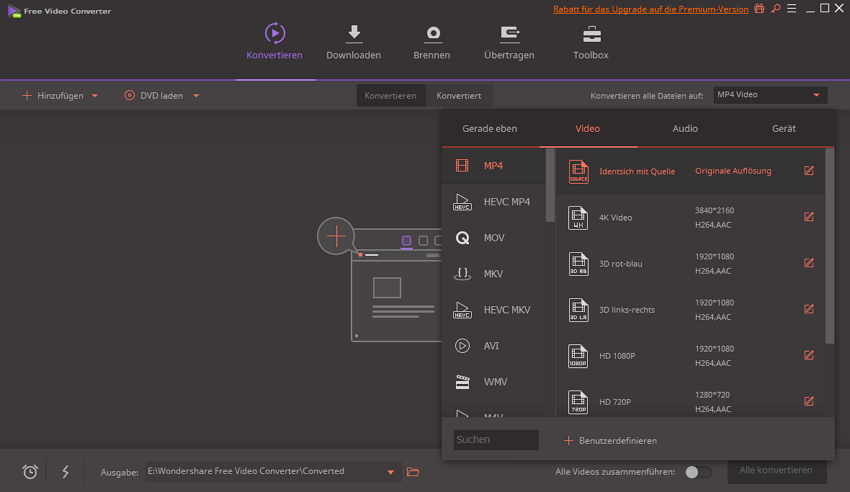
Task: Select the 3D rot-blau preset label
Action: 620,264
